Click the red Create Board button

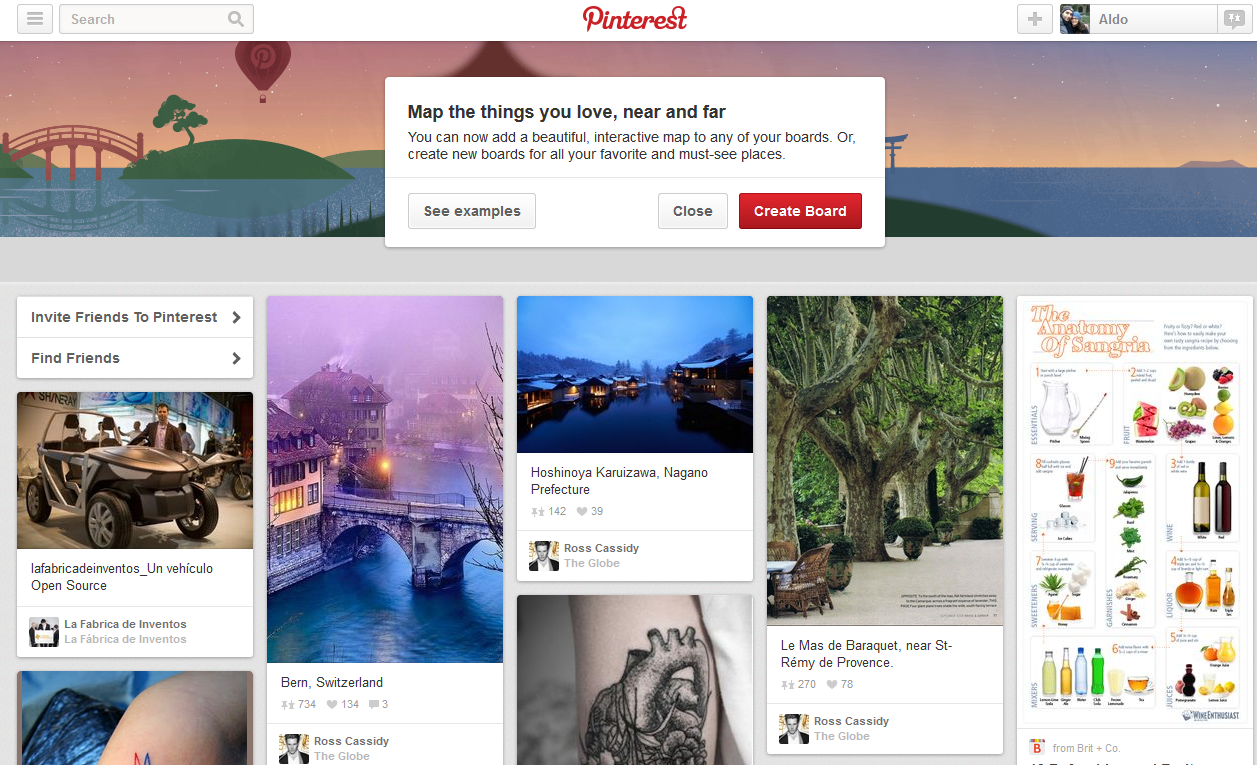pos(800,211)
